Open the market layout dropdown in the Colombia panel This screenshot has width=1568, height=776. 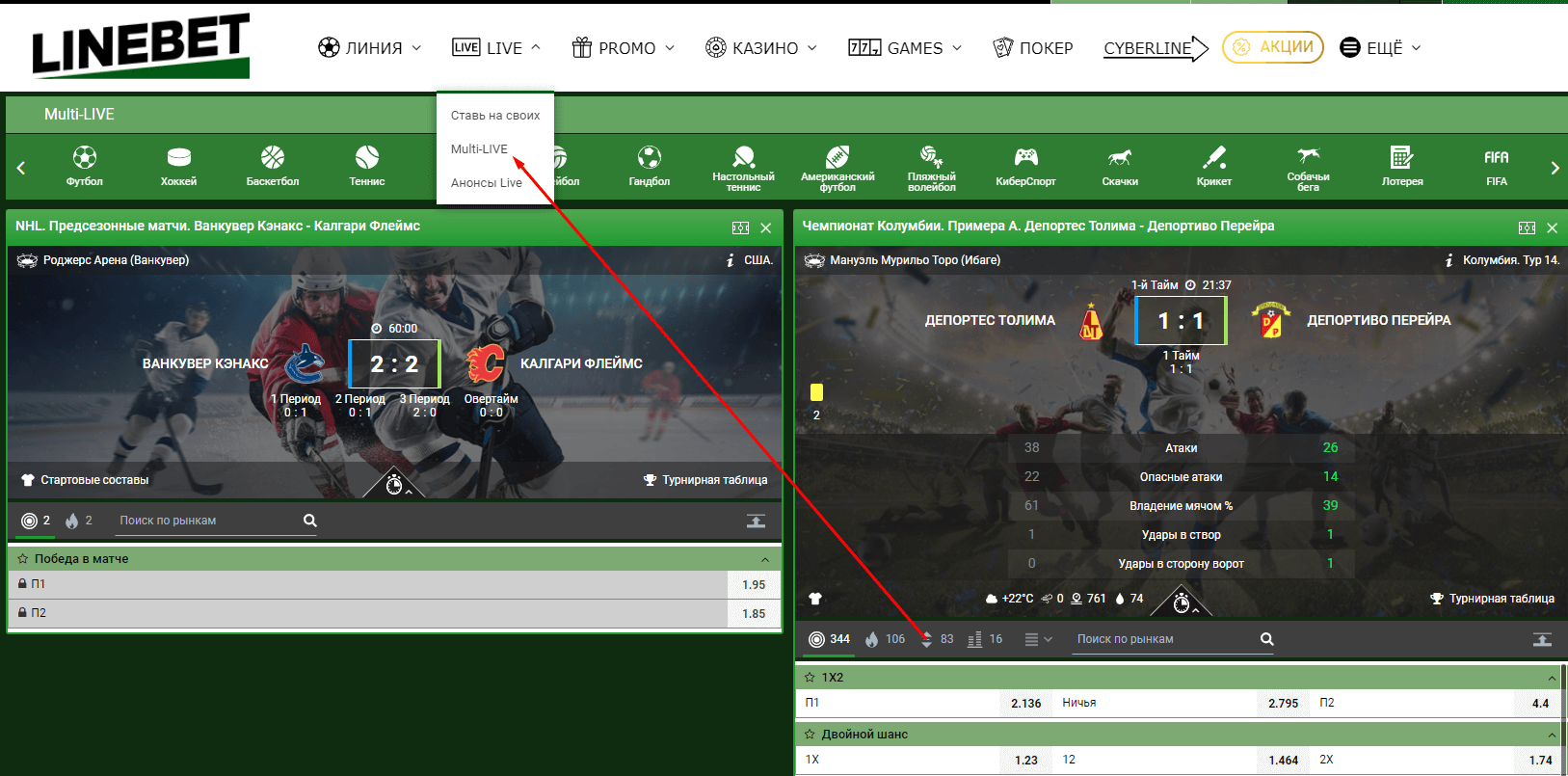(1038, 639)
